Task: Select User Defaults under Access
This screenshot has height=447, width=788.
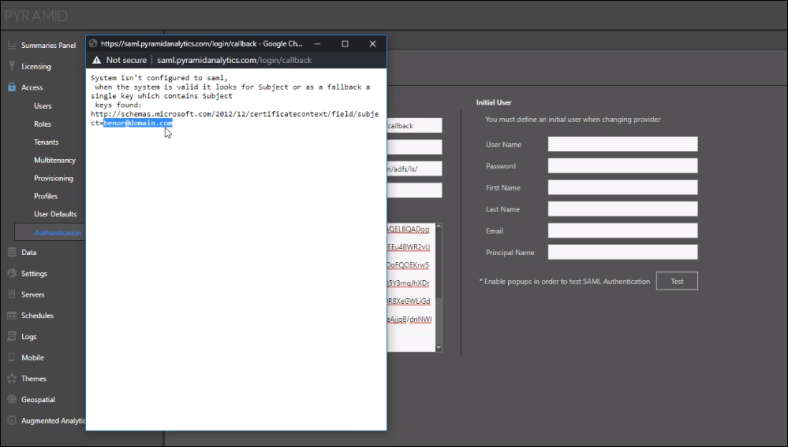Action: coord(55,214)
